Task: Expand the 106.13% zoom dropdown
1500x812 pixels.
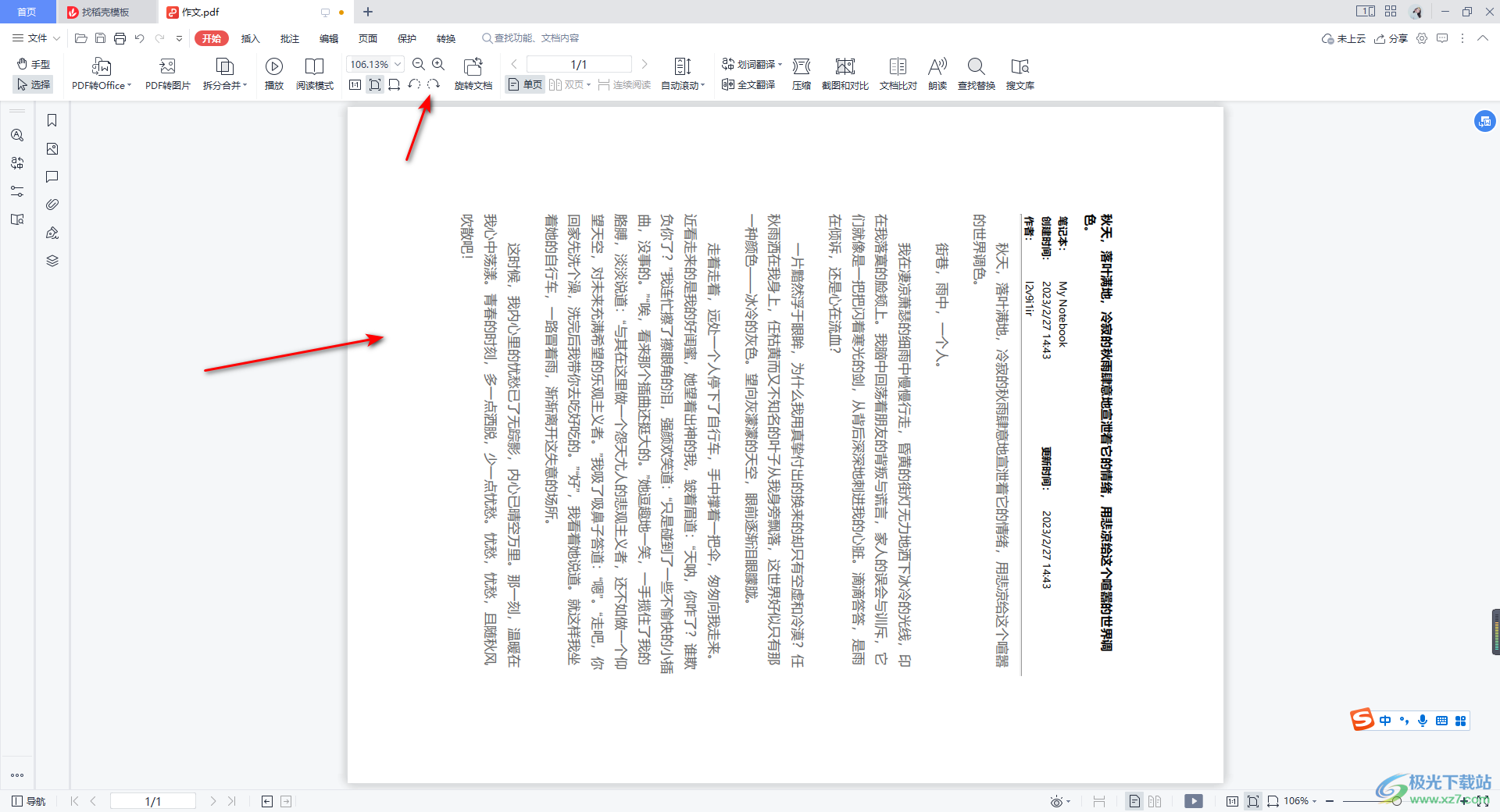Action: coord(398,64)
